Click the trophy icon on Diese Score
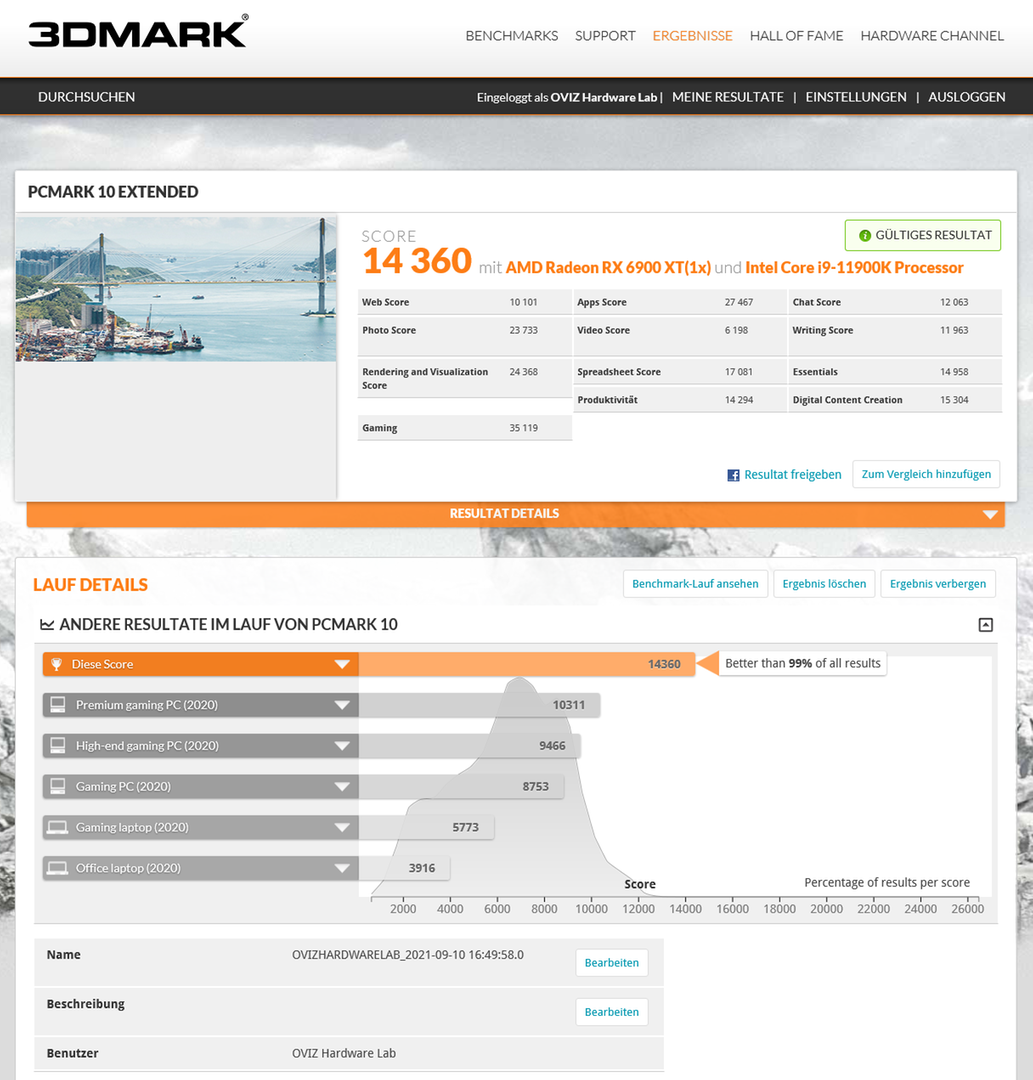This screenshot has width=1033, height=1080. point(57,664)
